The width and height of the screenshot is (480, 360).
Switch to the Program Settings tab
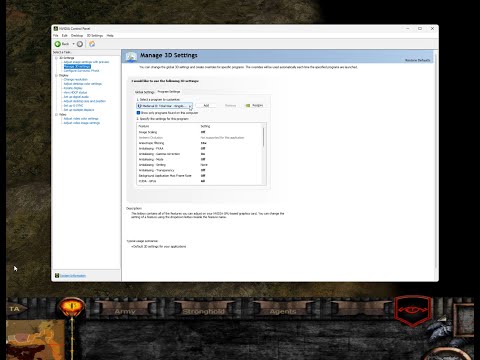tap(169, 92)
